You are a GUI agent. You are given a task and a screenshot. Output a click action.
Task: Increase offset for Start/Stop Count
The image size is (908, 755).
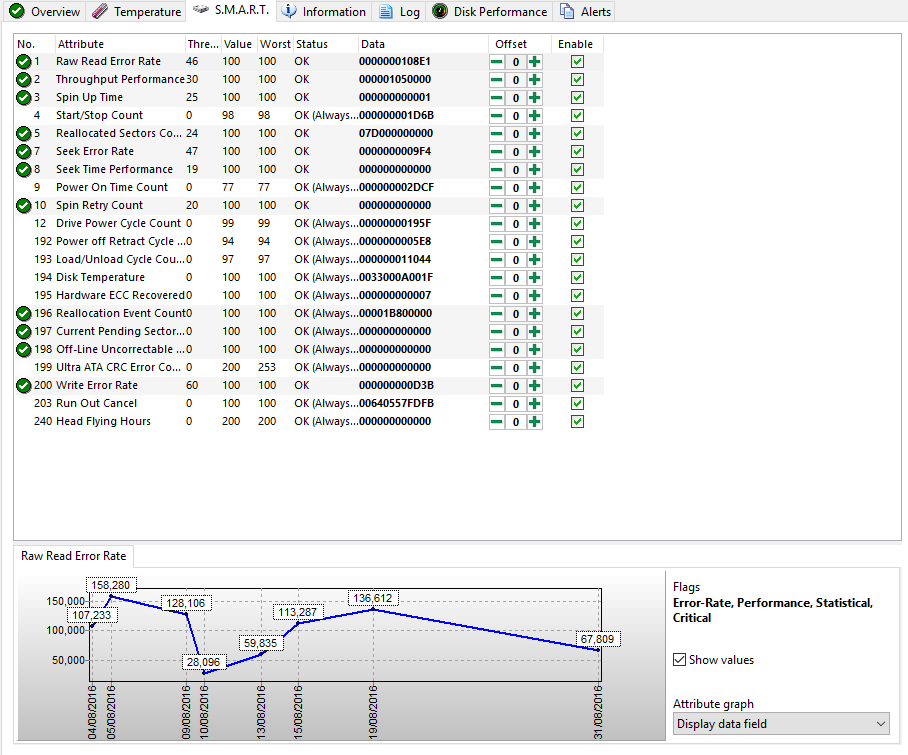click(x=534, y=116)
